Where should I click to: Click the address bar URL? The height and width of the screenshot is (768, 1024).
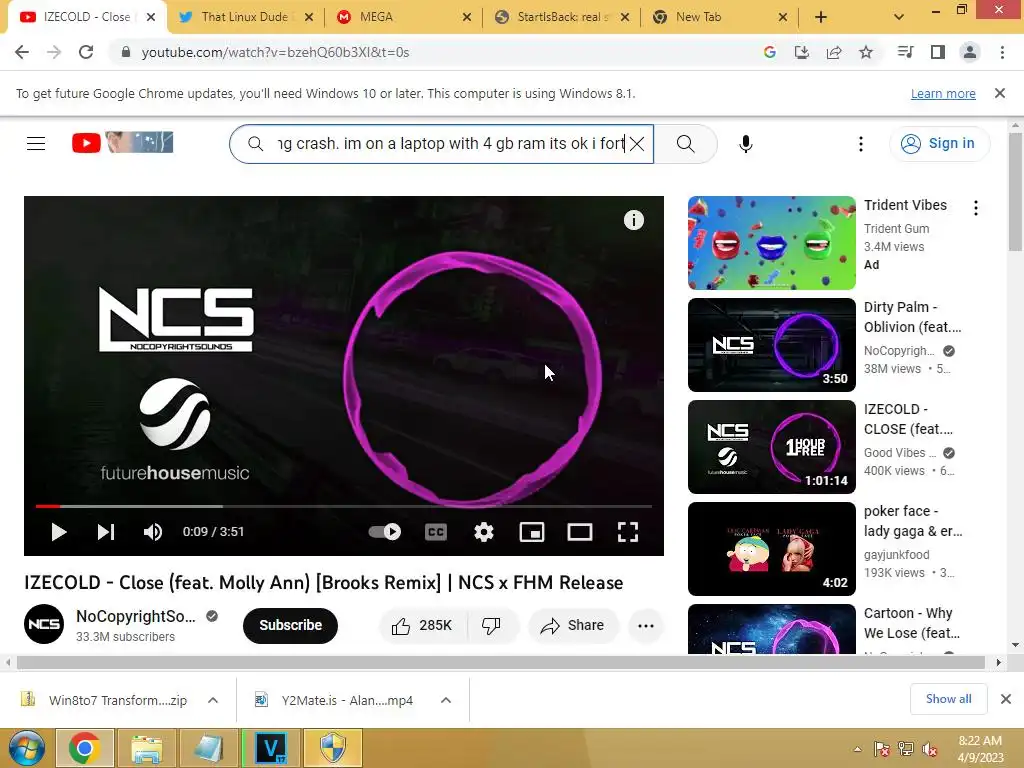275,52
